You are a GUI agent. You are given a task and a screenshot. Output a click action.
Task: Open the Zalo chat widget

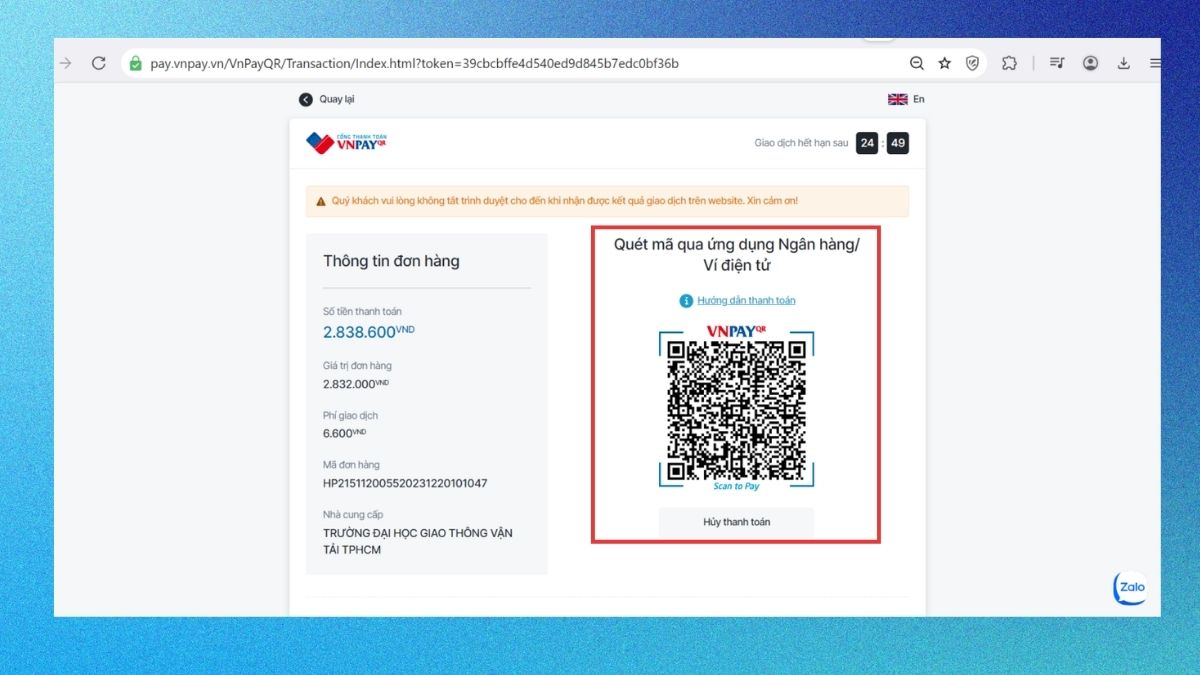(1130, 587)
